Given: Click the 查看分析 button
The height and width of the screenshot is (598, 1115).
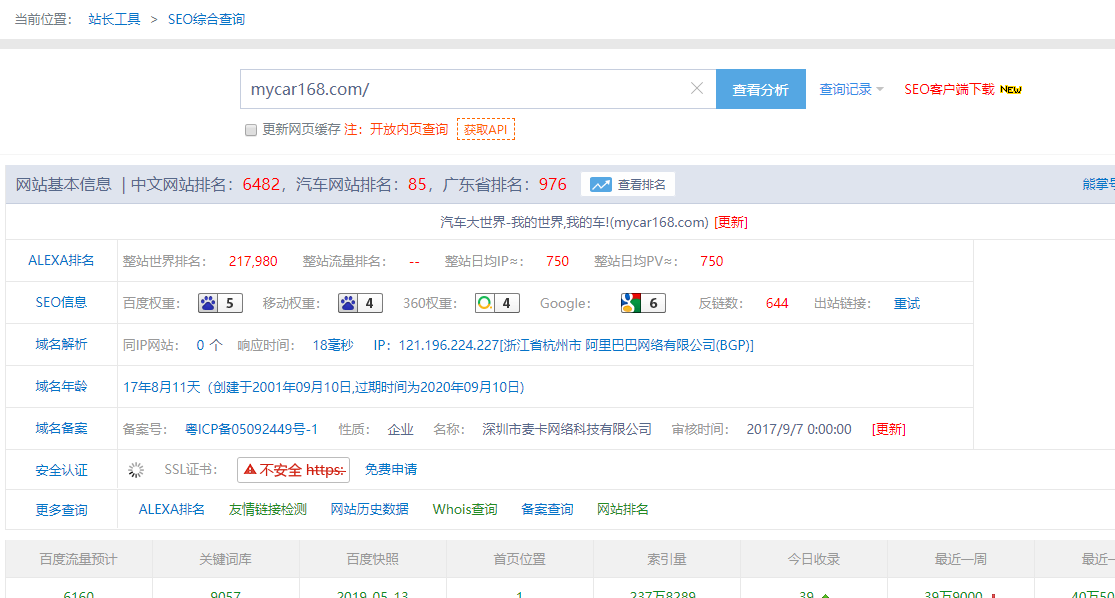Looking at the screenshot, I should [x=760, y=89].
